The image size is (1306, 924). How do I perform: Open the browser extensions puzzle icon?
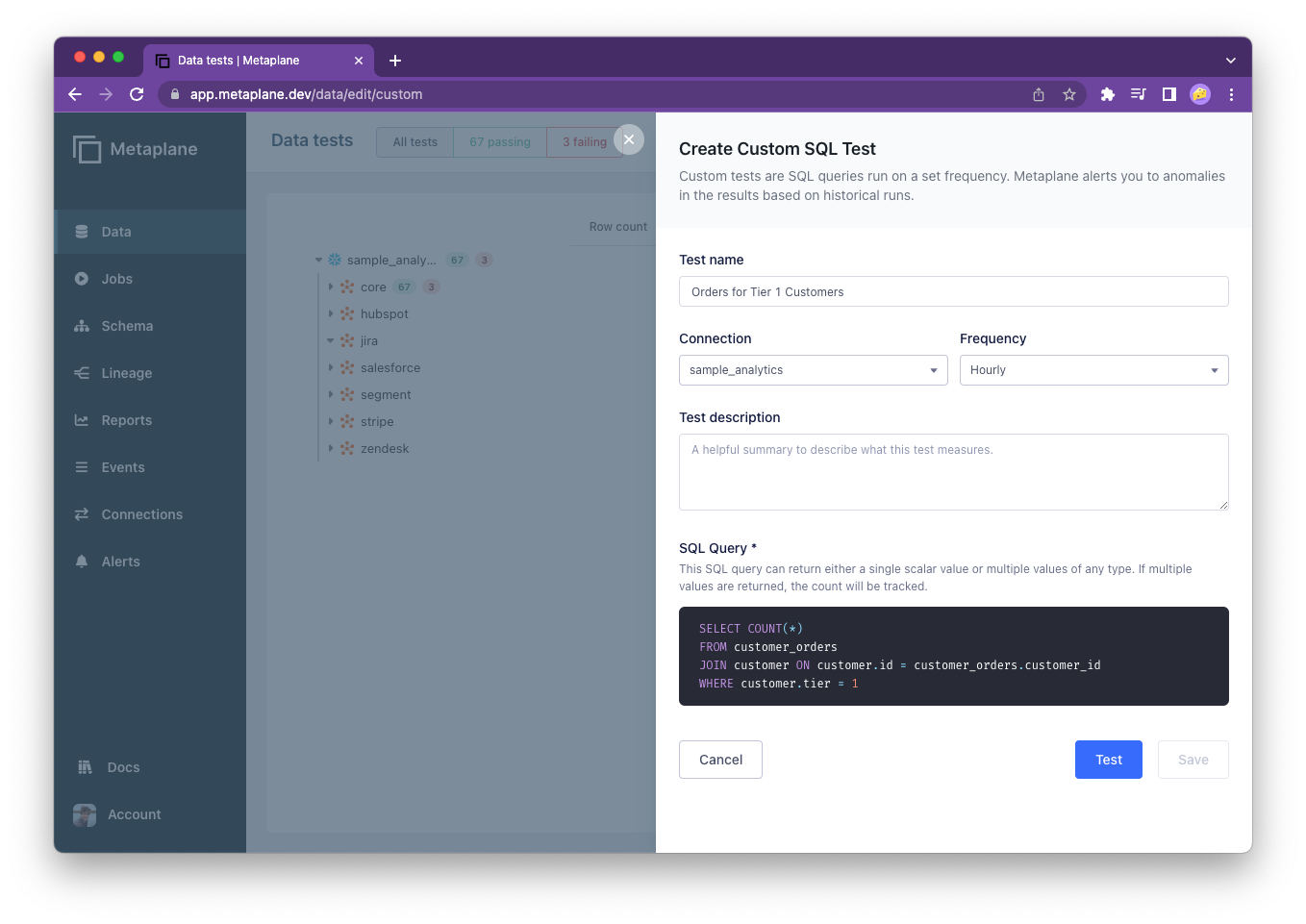point(1108,94)
